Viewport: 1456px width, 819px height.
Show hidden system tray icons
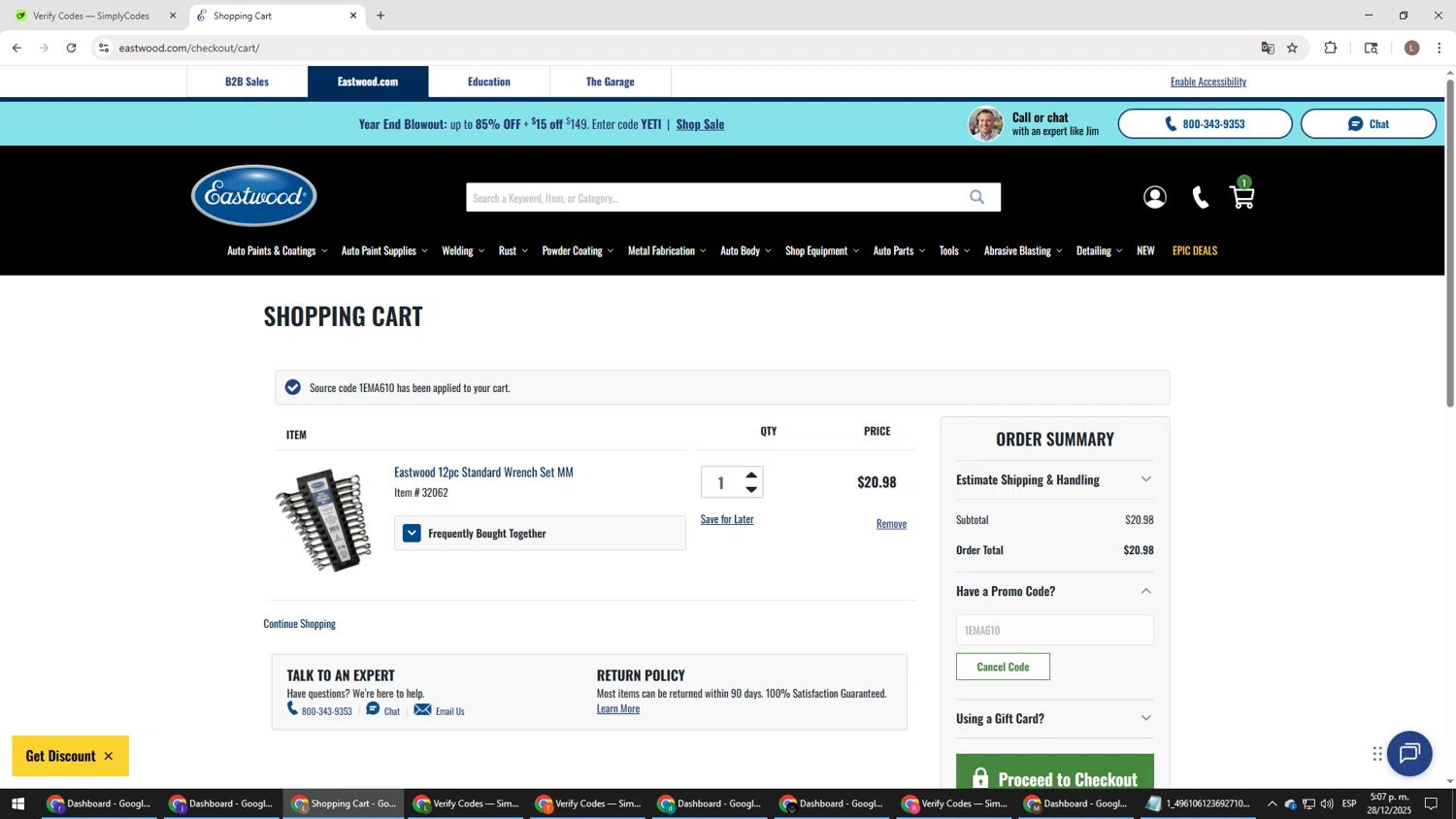(x=1272, y=803)
